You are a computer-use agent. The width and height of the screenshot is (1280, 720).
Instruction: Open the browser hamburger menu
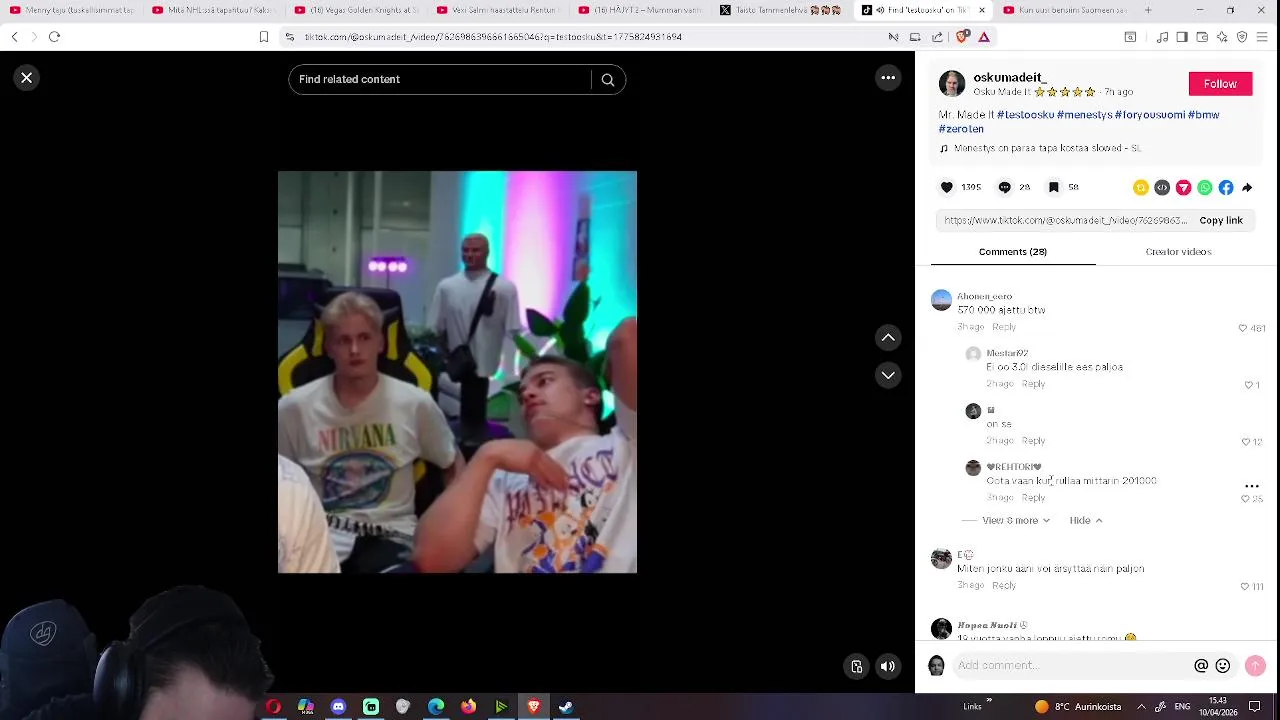point(1263,37)
